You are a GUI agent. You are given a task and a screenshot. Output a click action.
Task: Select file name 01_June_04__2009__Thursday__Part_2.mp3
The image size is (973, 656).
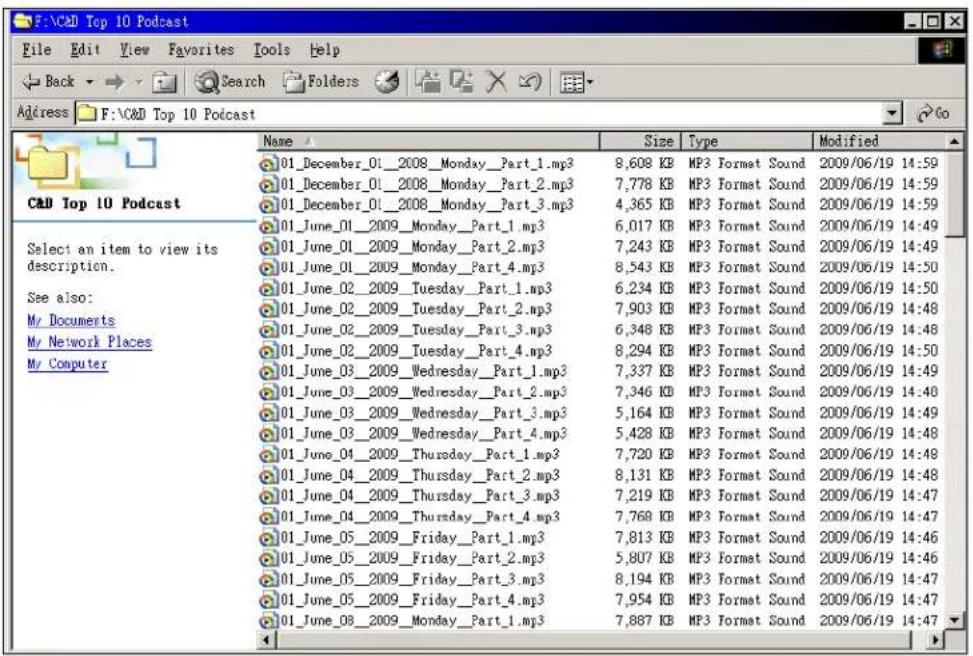420,475
